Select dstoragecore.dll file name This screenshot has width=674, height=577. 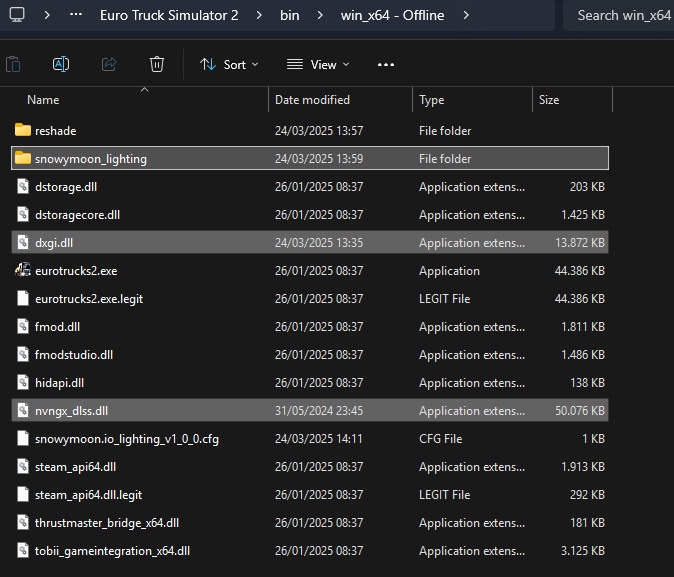click(x=77, y=215)
